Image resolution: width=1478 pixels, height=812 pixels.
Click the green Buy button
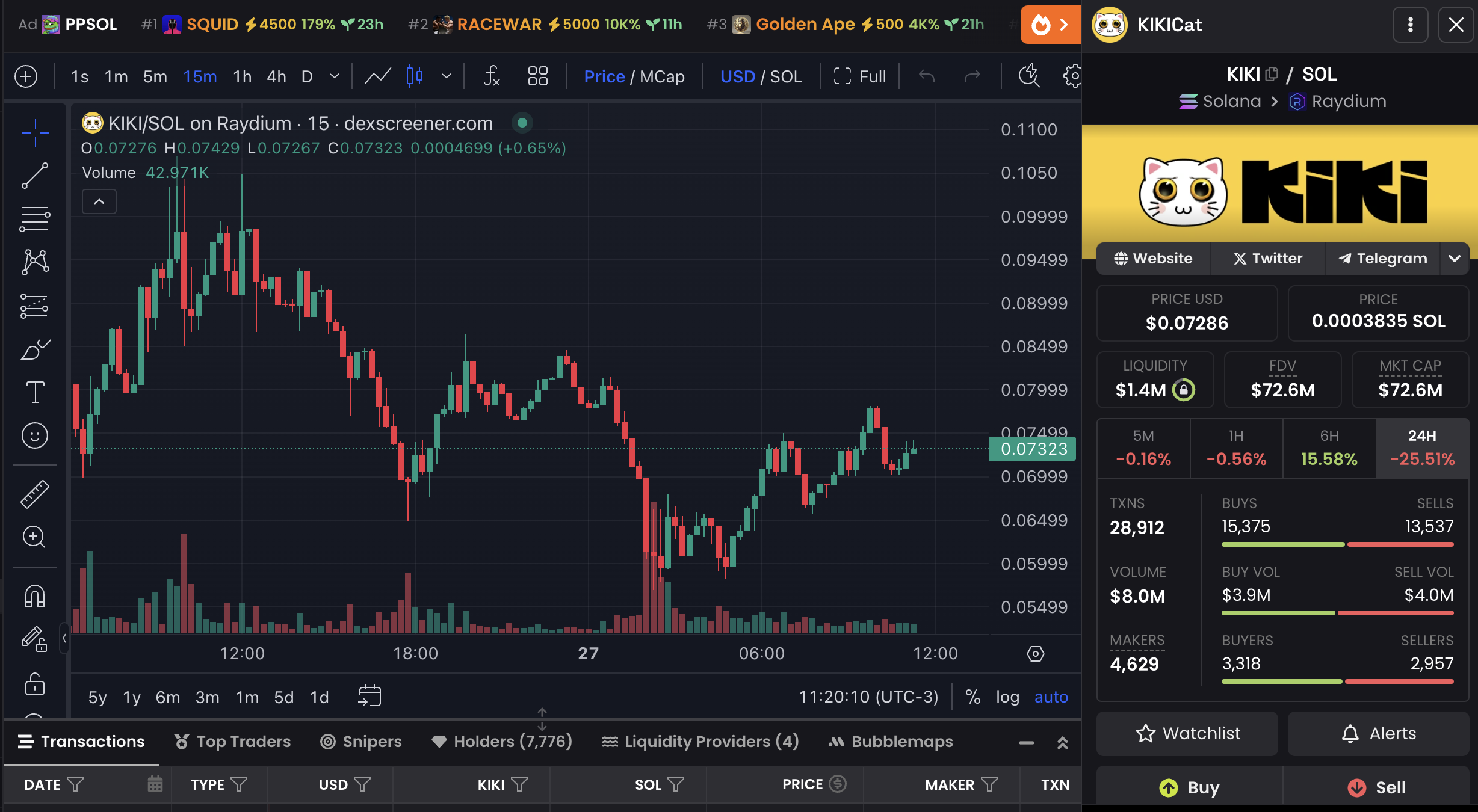pyautogui.click(x=1189, y=787)
